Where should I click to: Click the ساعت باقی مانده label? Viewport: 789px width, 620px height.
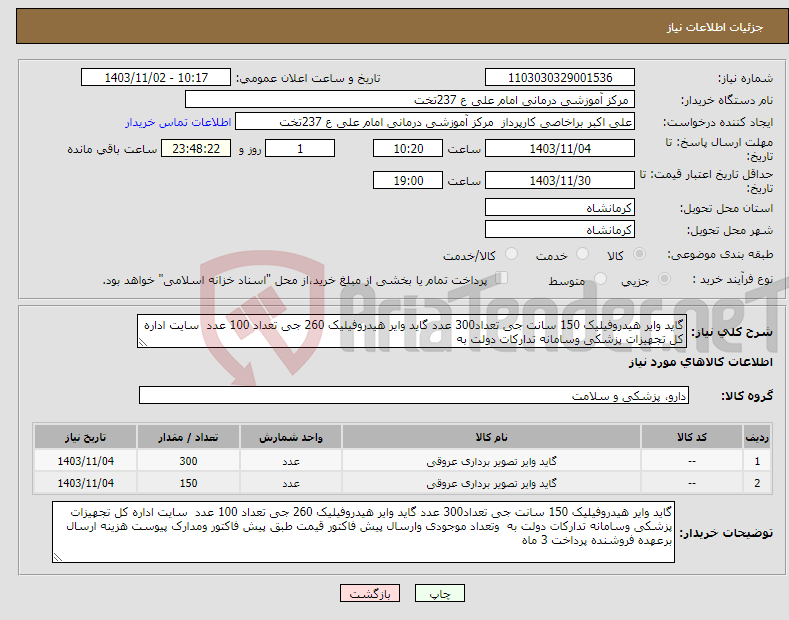coord(112,149)
